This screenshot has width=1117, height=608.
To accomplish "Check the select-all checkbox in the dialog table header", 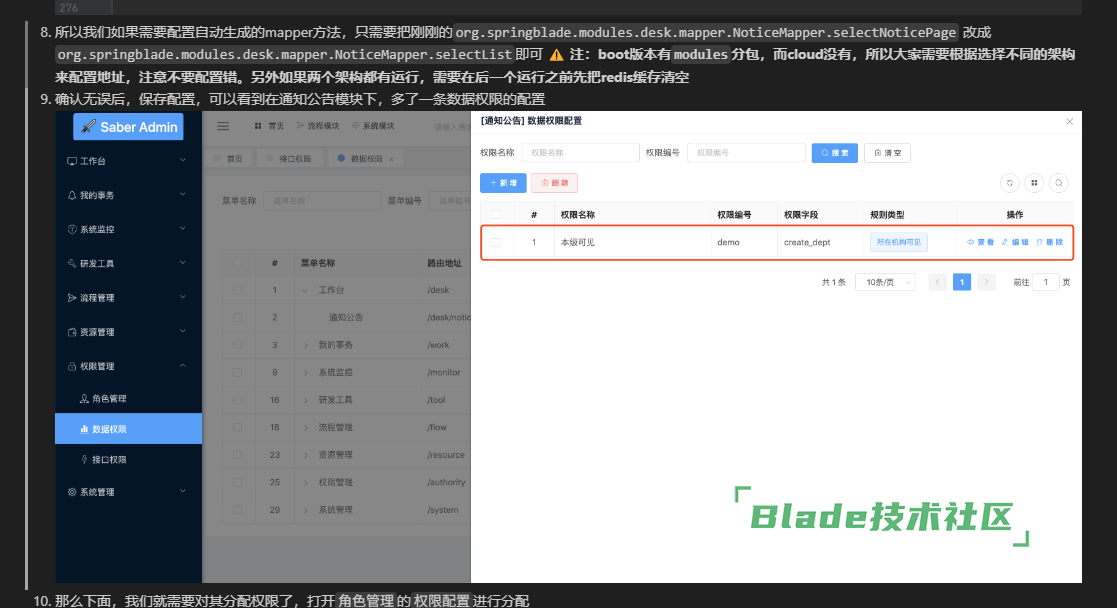I will [496, 215].
